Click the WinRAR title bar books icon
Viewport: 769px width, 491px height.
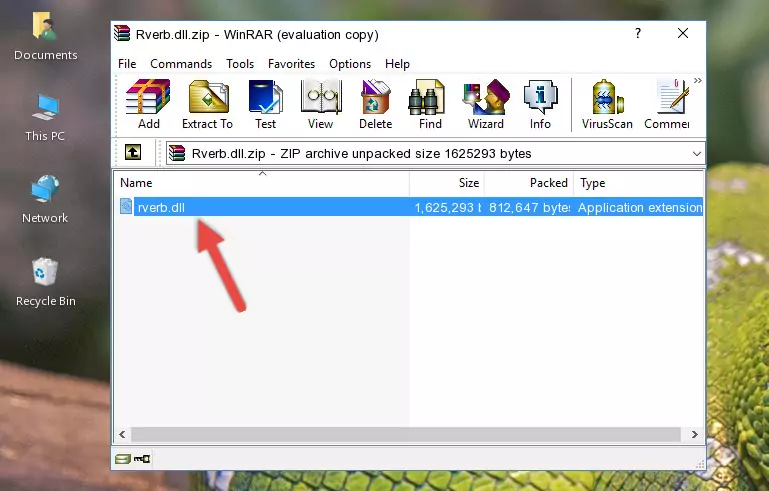tap(122, 33)
